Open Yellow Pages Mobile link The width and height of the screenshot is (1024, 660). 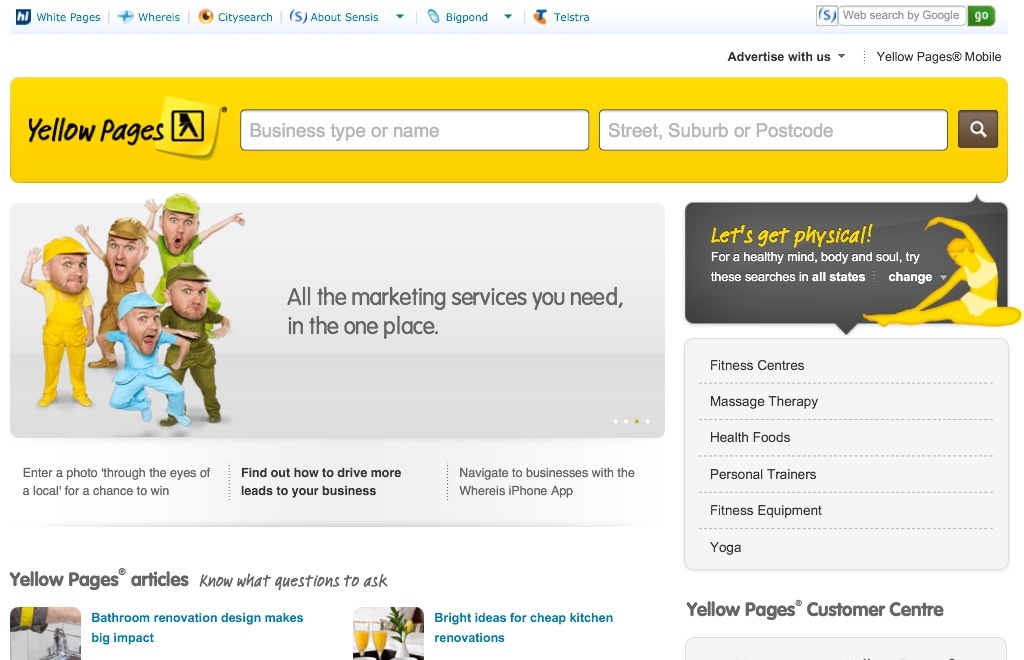[x=938, y=57]
